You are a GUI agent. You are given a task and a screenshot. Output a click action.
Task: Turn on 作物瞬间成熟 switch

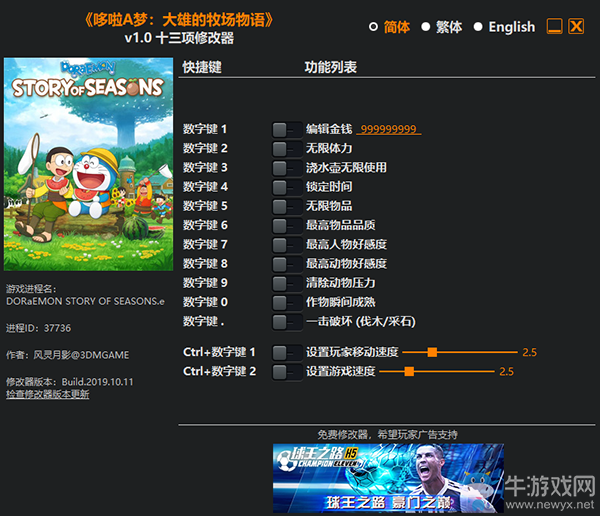[287, 303]
